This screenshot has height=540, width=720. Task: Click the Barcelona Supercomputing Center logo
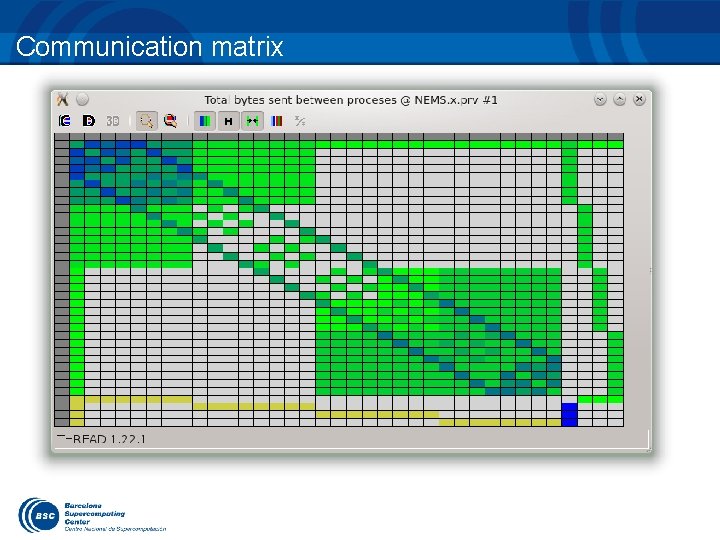point(92,515)
